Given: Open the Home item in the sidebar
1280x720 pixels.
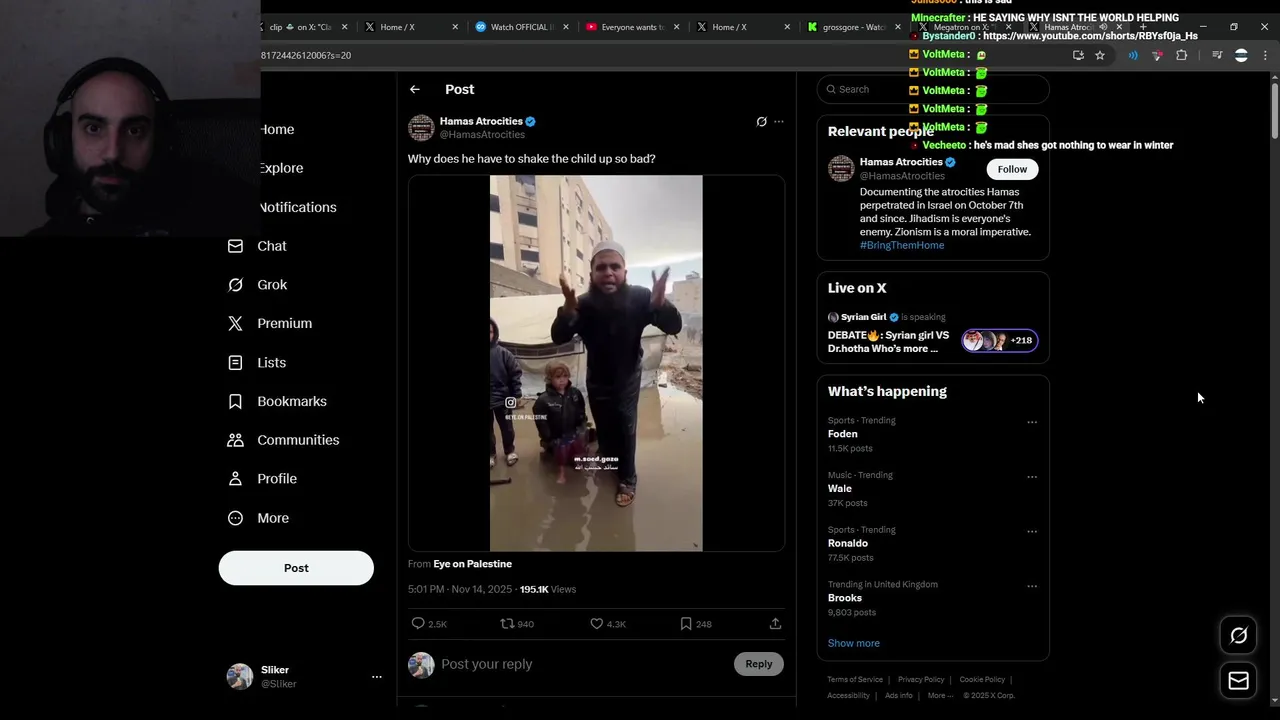Looking at the screenshot, I should 277,130.
